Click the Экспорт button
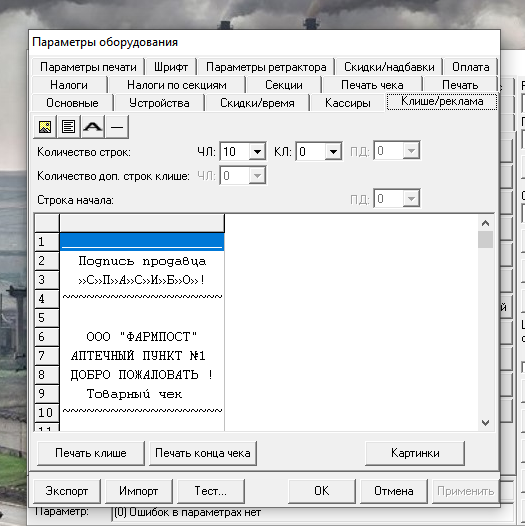 [x=67, y=491]
